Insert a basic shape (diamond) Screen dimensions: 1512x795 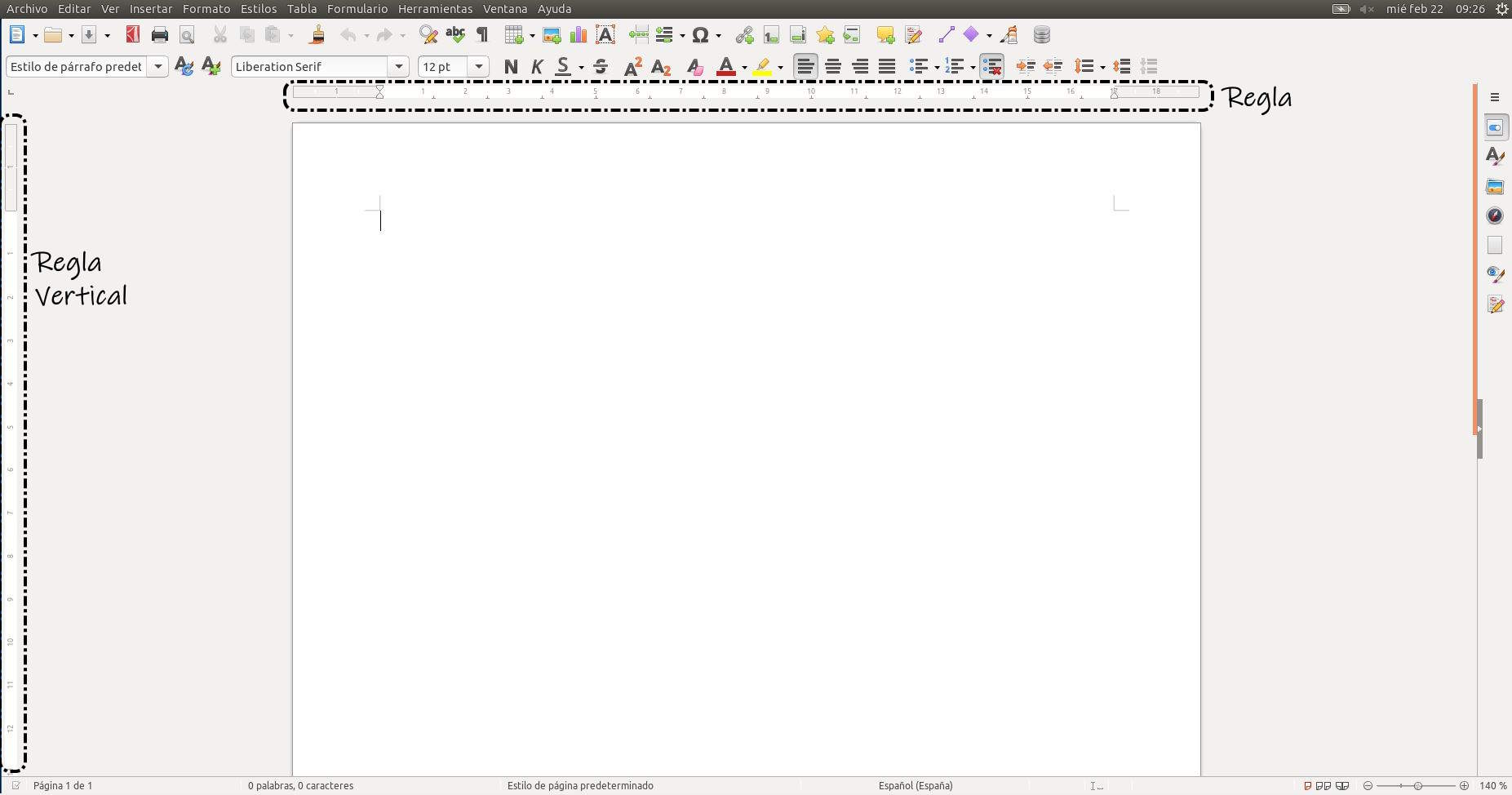pos(971,35)
